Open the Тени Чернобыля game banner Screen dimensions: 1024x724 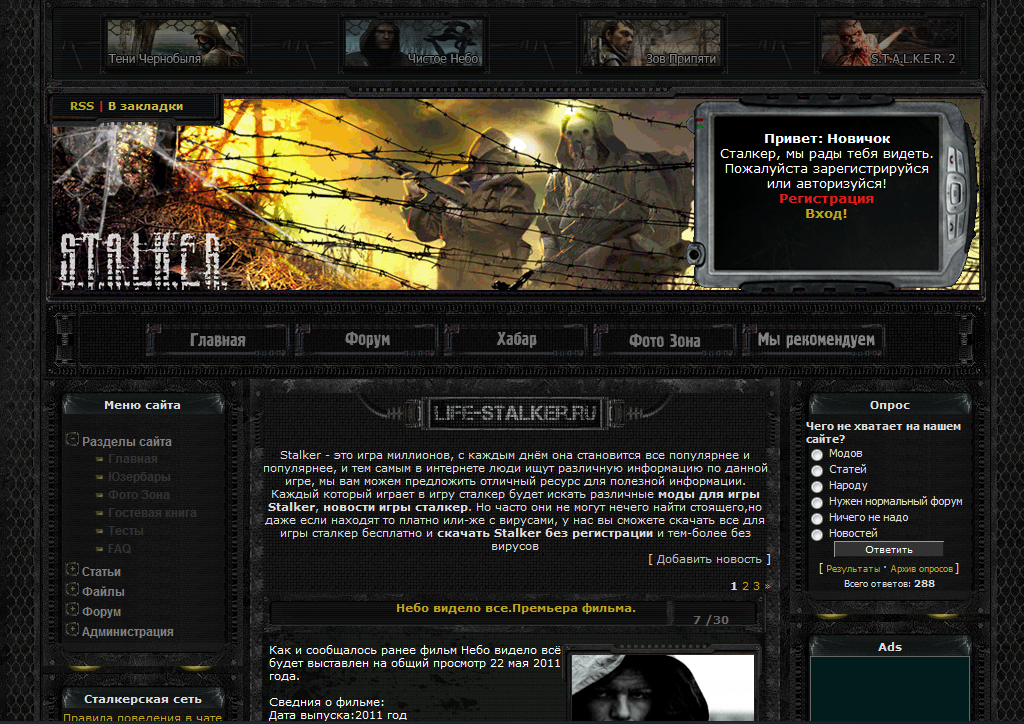176,43
